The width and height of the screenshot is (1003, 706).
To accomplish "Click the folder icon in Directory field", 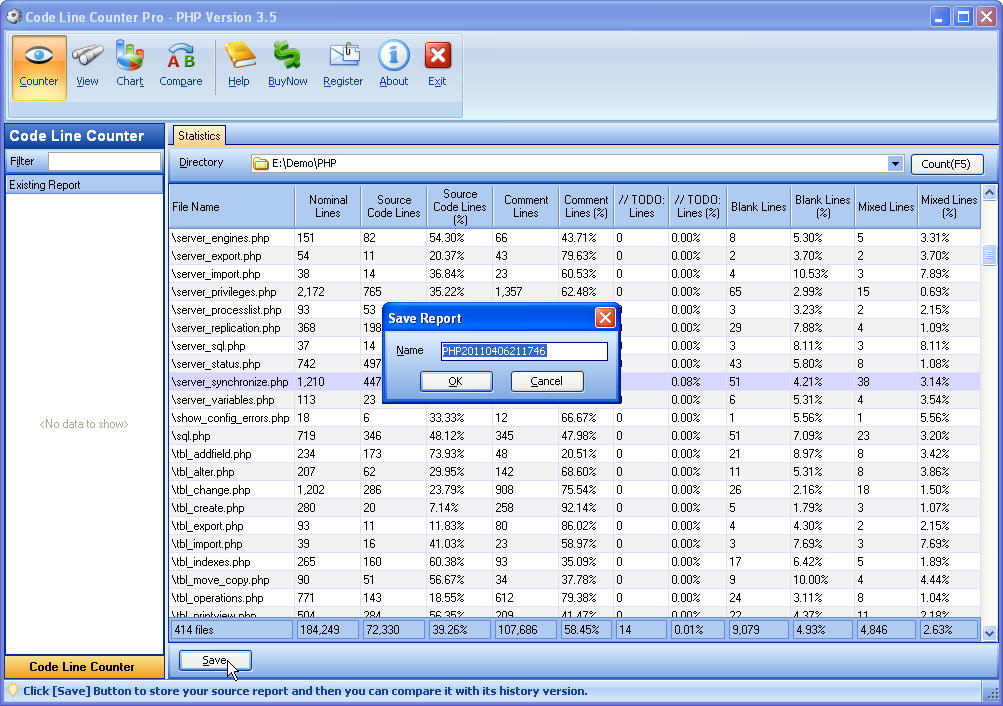I will (x=260, y=164).
